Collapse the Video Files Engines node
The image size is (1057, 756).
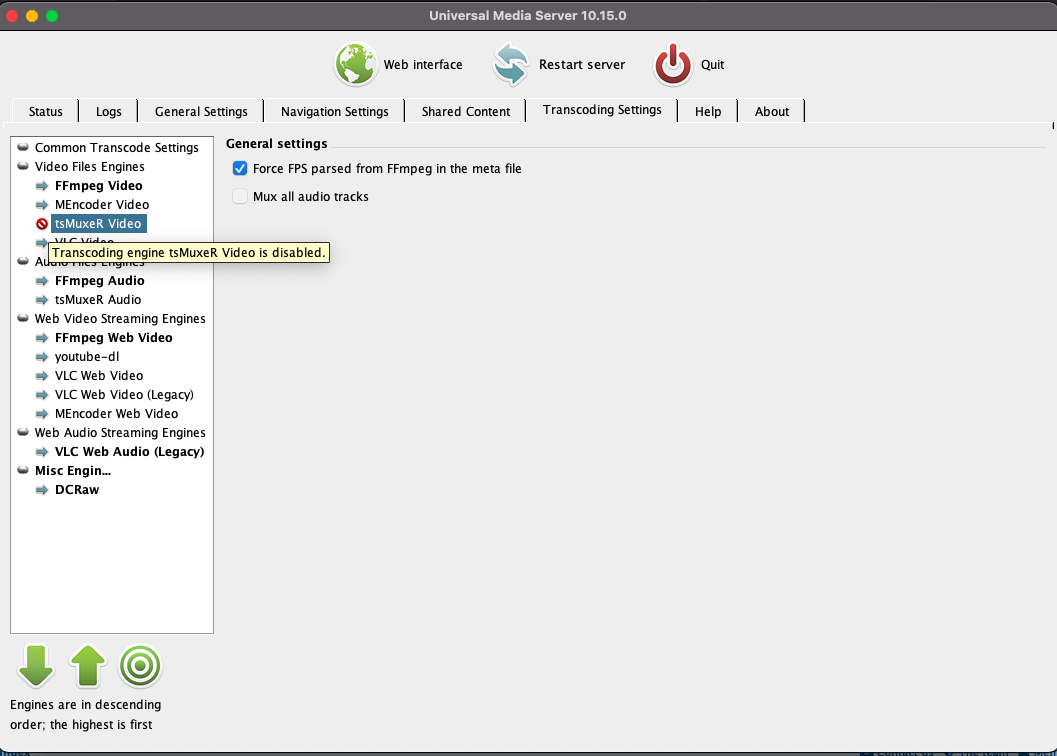tap(23, 166)
